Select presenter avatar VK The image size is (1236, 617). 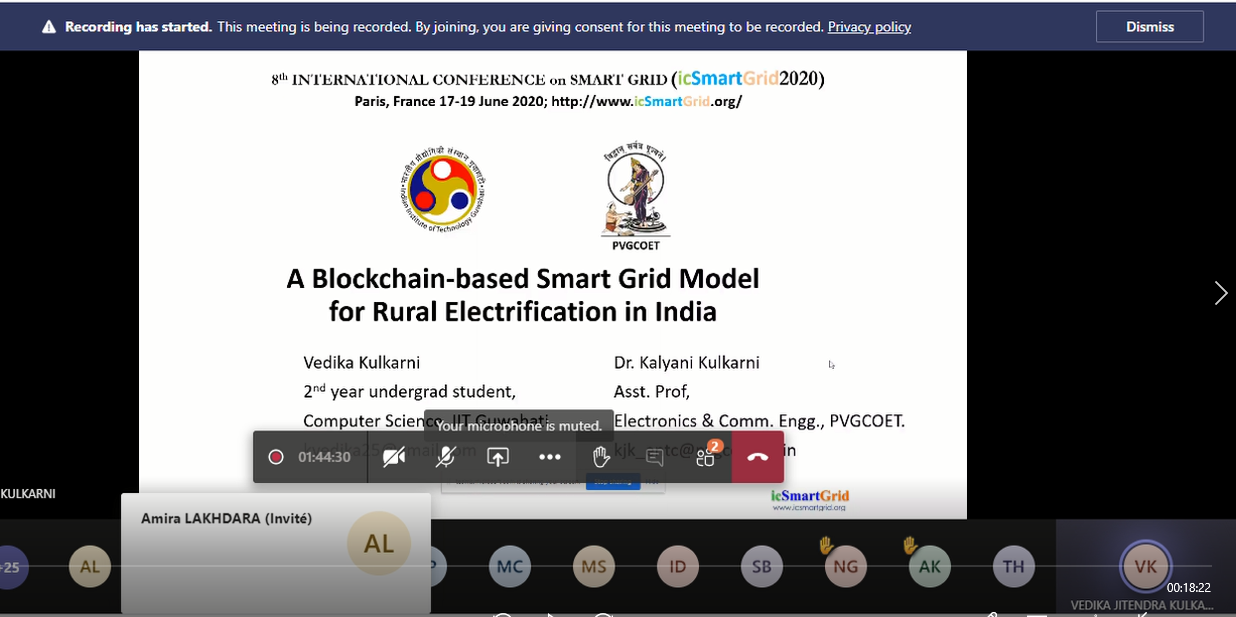pyautogui.click(x=1145, y=566)
